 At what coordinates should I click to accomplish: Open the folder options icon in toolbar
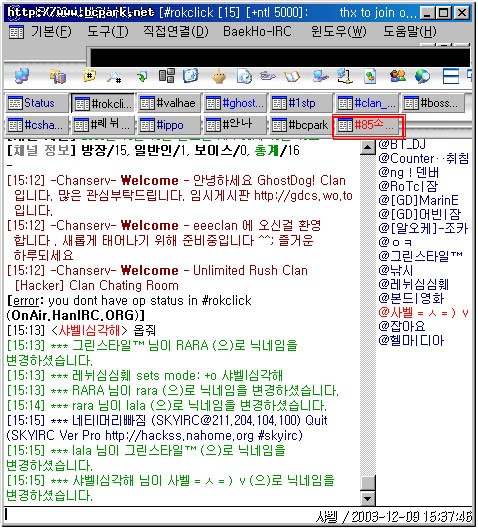coord(58,76)
